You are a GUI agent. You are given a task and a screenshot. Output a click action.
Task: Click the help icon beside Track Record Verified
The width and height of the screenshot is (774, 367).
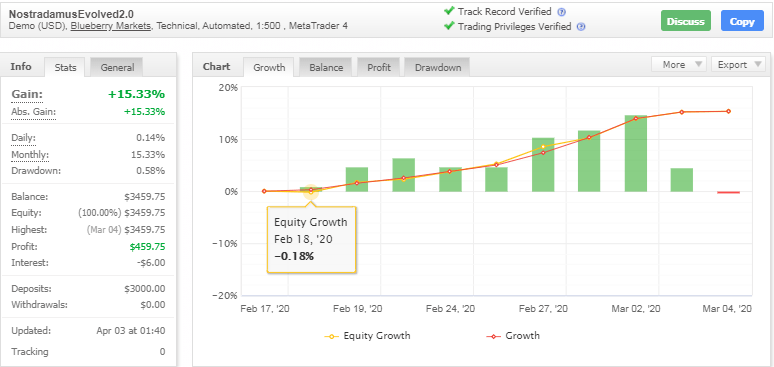point(561,12)
